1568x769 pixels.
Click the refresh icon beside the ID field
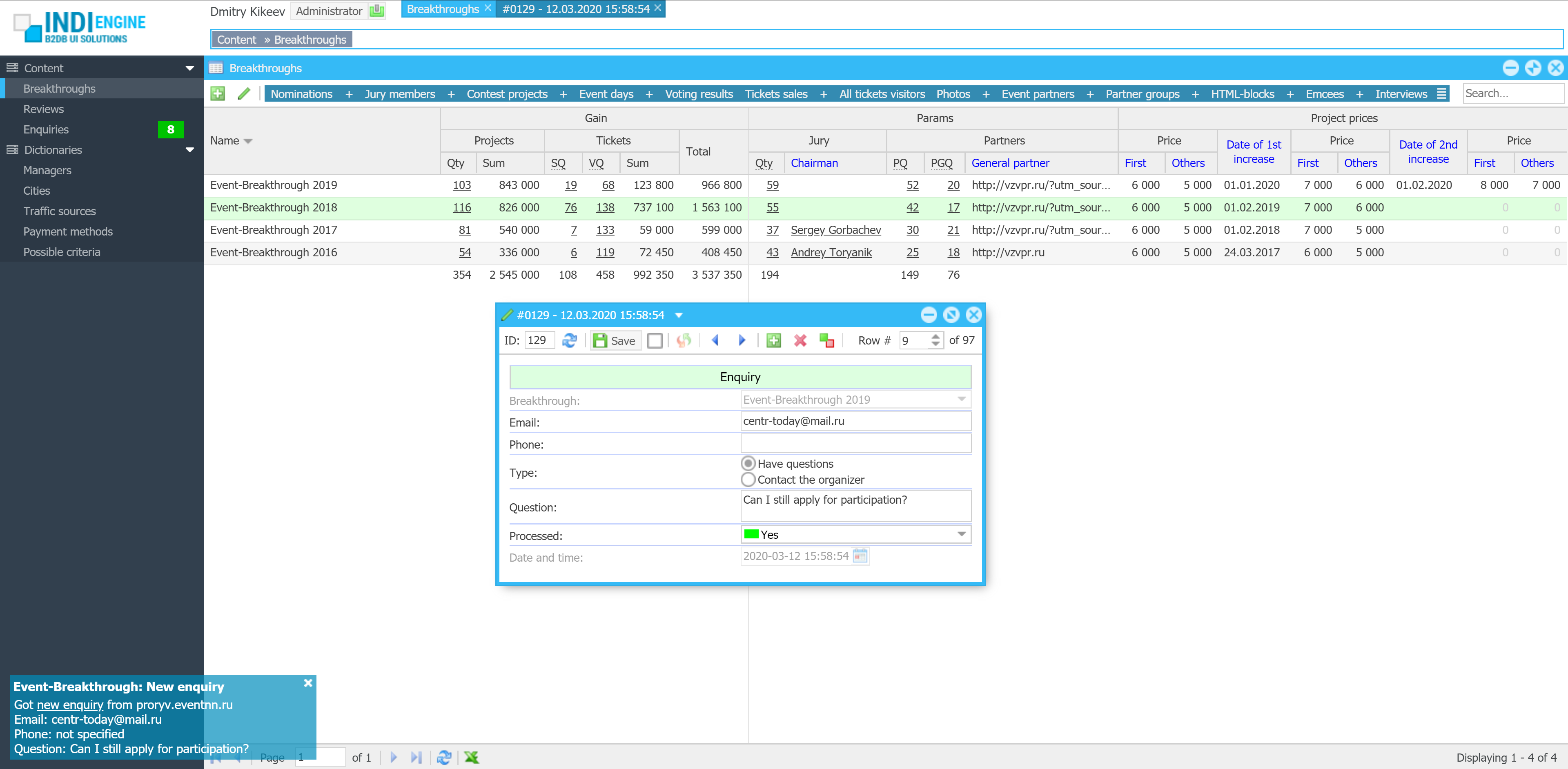(569, 341)
